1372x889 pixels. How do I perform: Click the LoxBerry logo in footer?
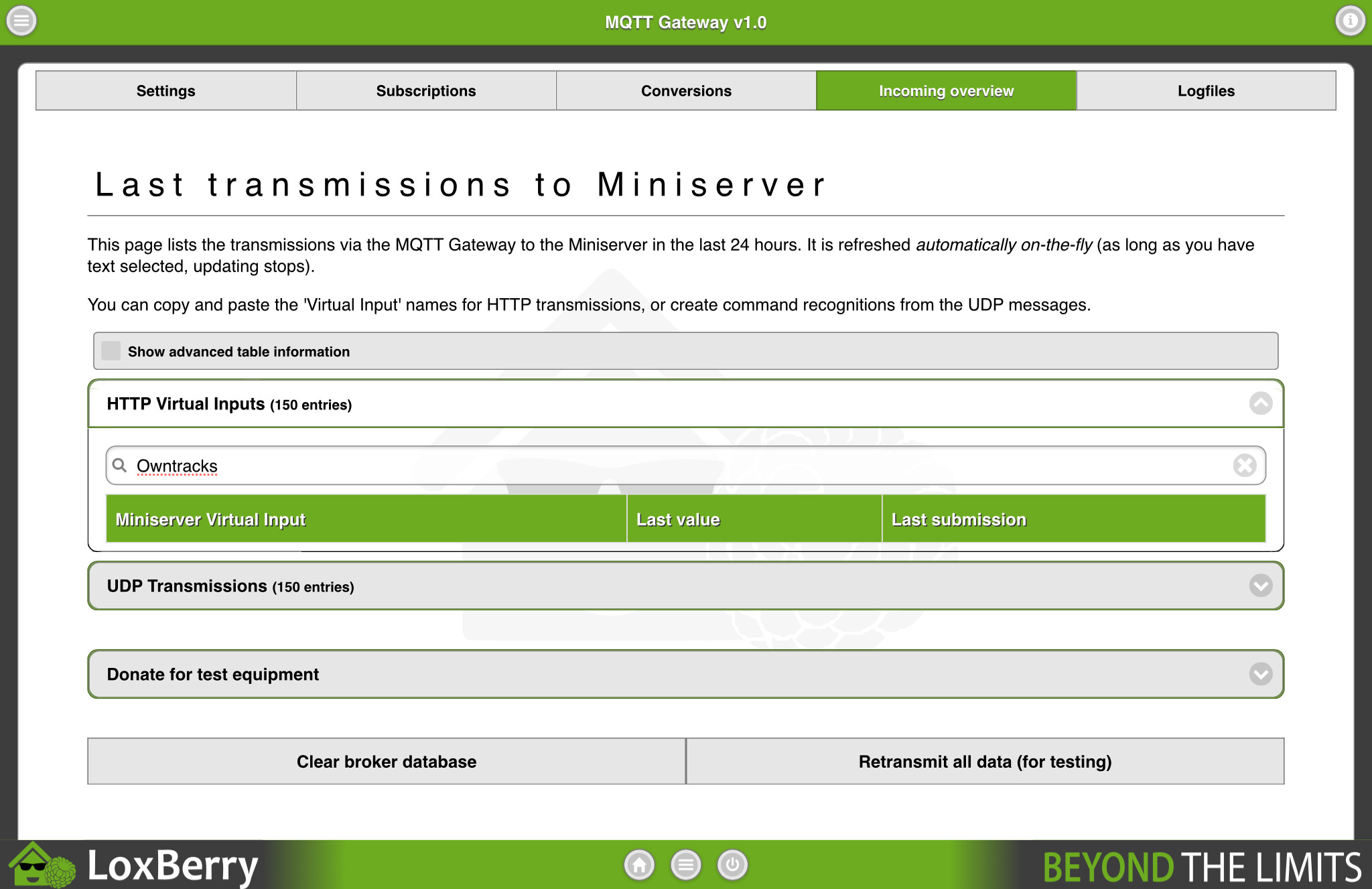tap(134, 865)
